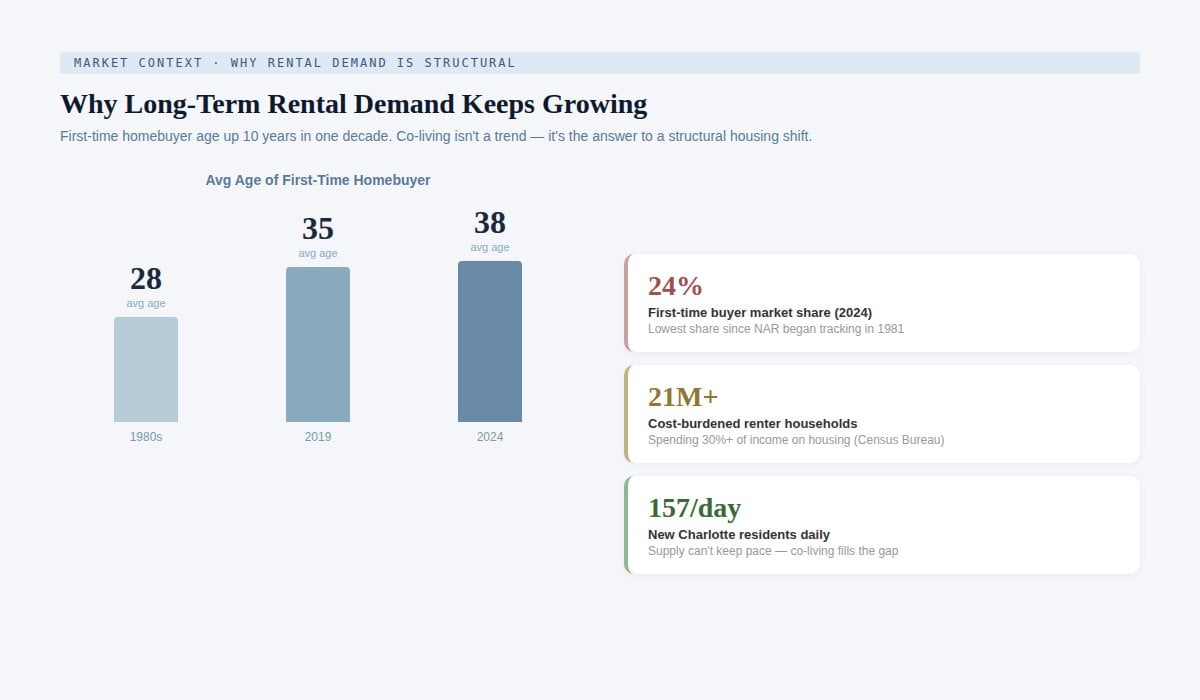This screenshot has width=1200, height=700.
Task: Click the New Charlotte residents daily label
Action: [x=739, y=535]
